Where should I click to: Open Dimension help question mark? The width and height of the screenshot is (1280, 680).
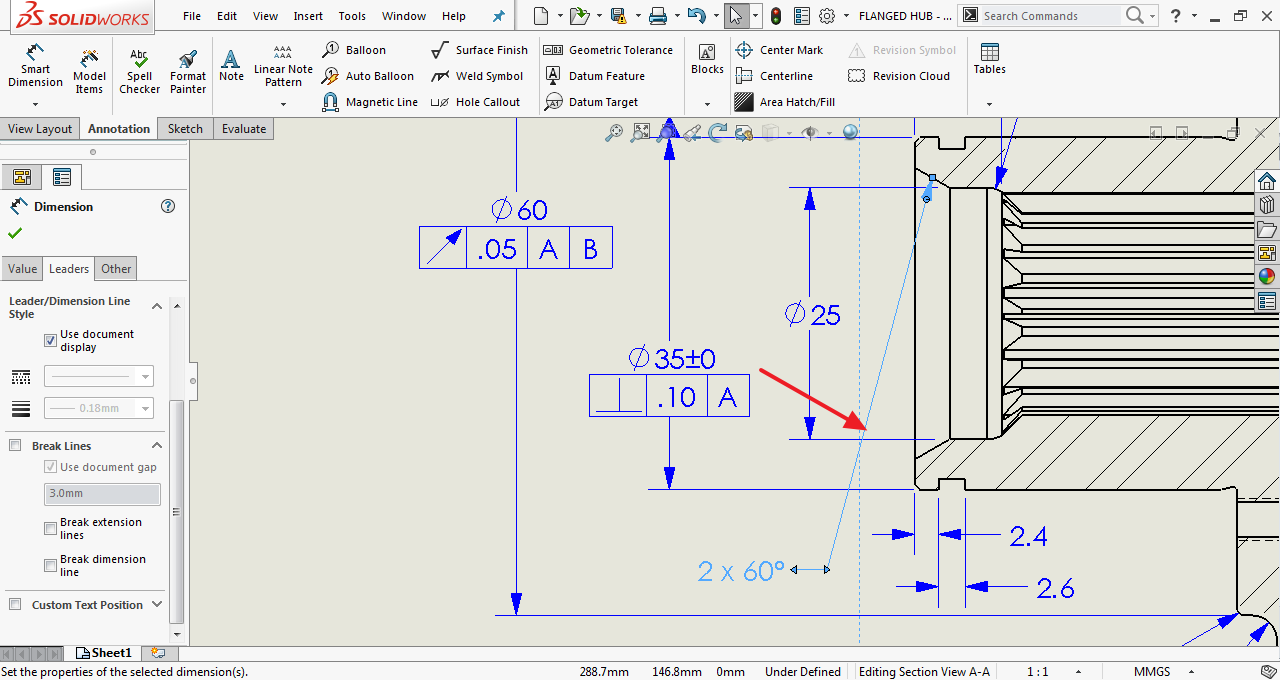(168, 206)
